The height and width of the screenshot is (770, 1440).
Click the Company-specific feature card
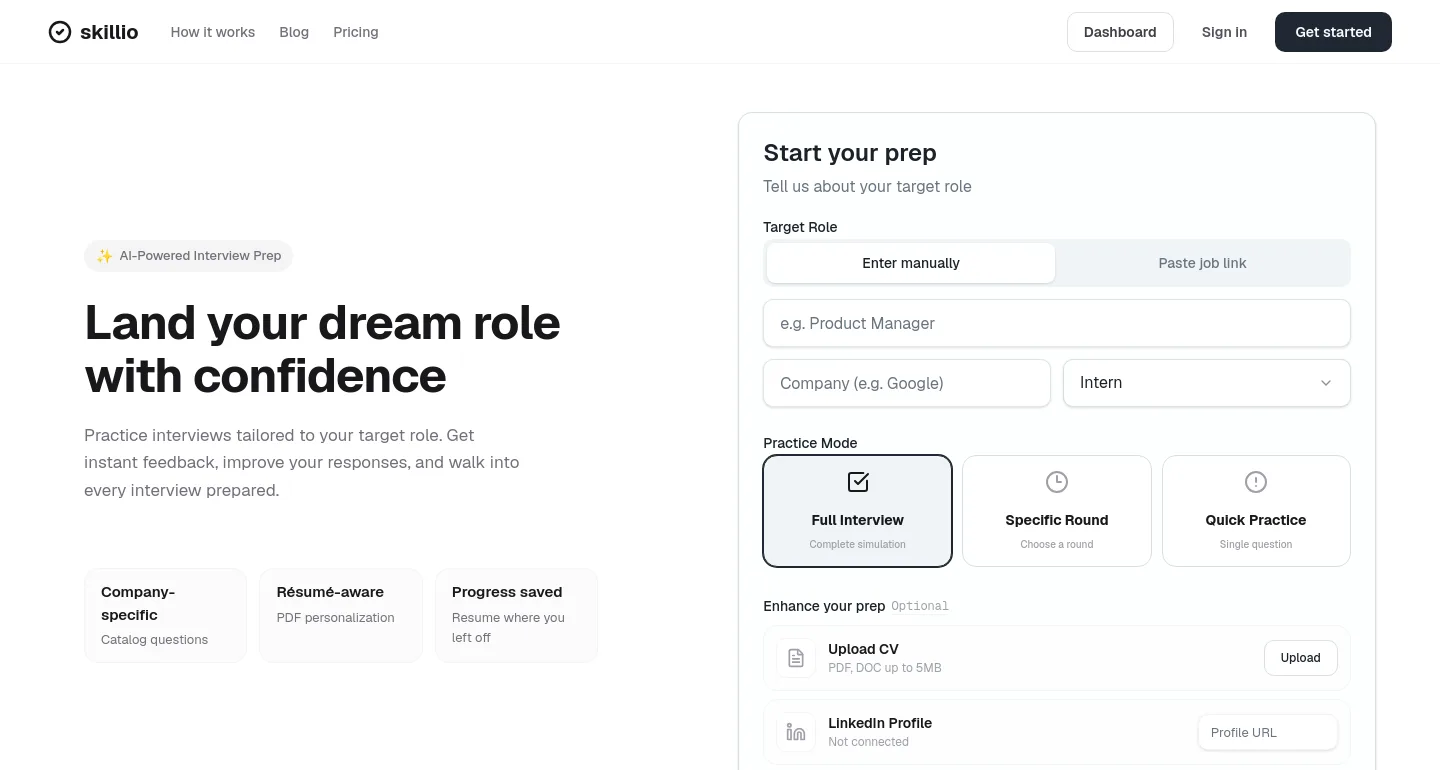tap(165, 615)
